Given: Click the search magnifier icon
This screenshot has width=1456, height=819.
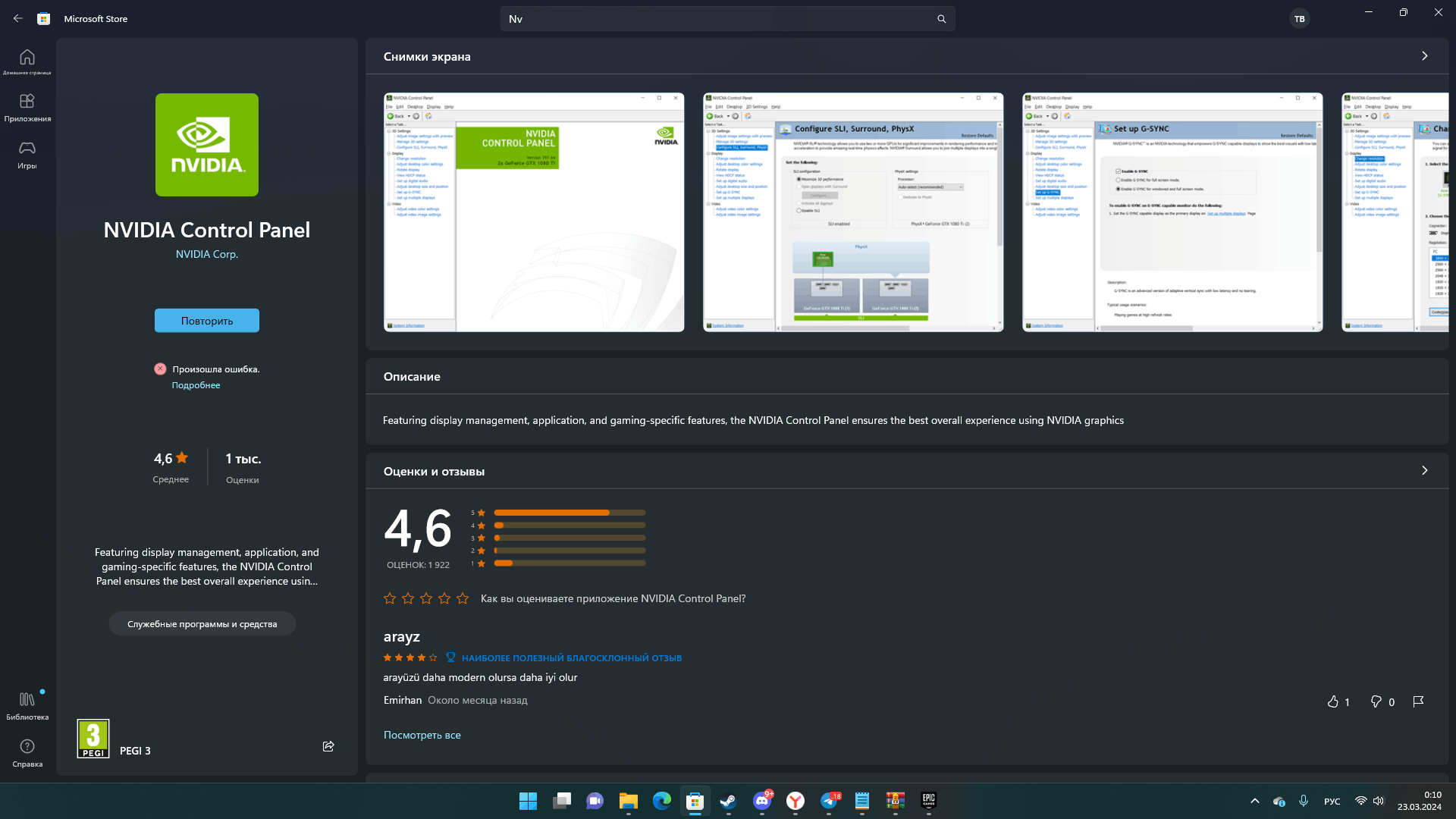Looking at the screenshot, I should click(x=941, y=19).
